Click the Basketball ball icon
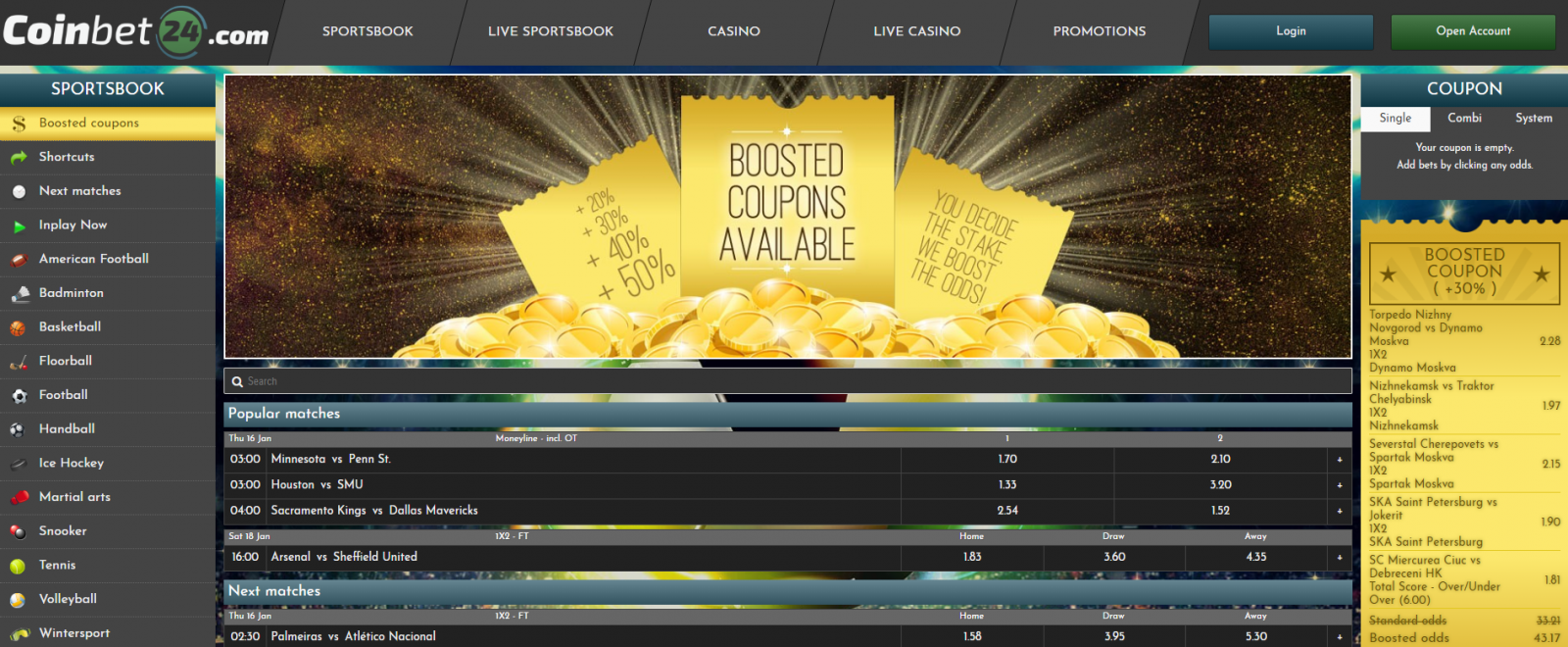1568x647 pixels. pos(19,327)
